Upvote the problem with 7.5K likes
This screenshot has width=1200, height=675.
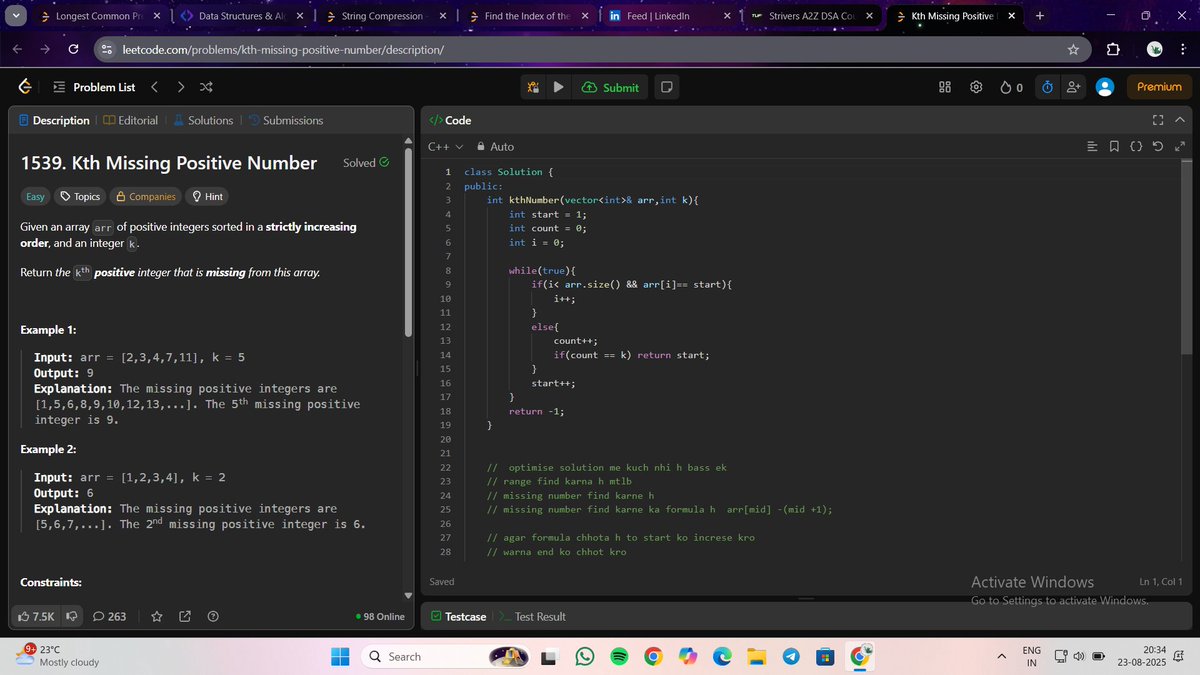coord(36,616)
